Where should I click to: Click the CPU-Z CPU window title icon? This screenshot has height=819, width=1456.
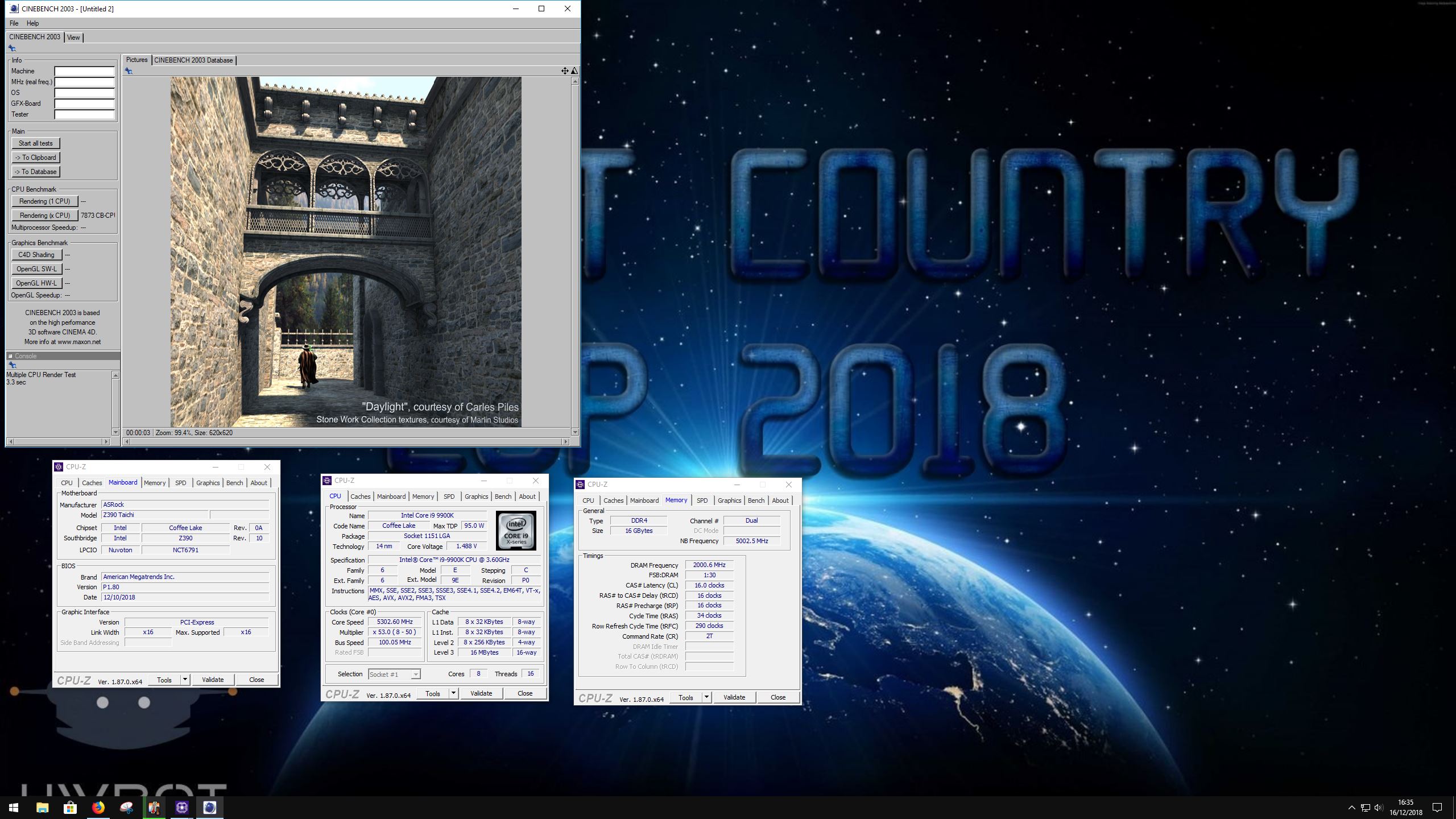(x=327, y=481)
